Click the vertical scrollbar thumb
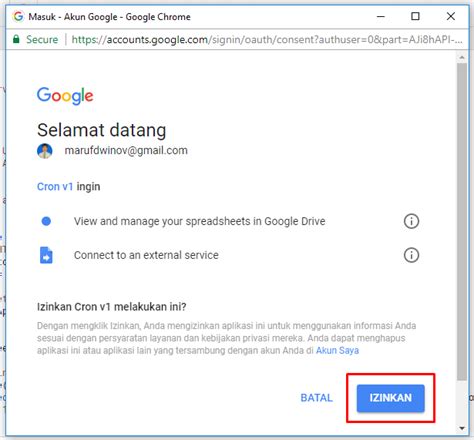The height and width of the screenshot is (440, 474). coord(462,222)
